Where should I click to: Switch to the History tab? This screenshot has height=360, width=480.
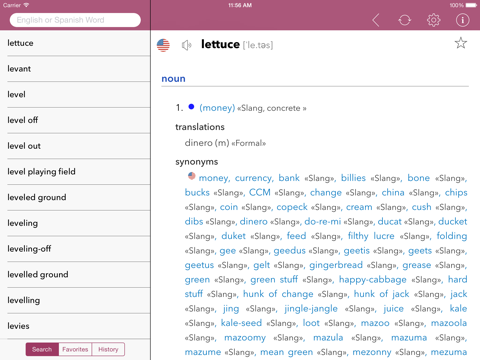[108, 349]
